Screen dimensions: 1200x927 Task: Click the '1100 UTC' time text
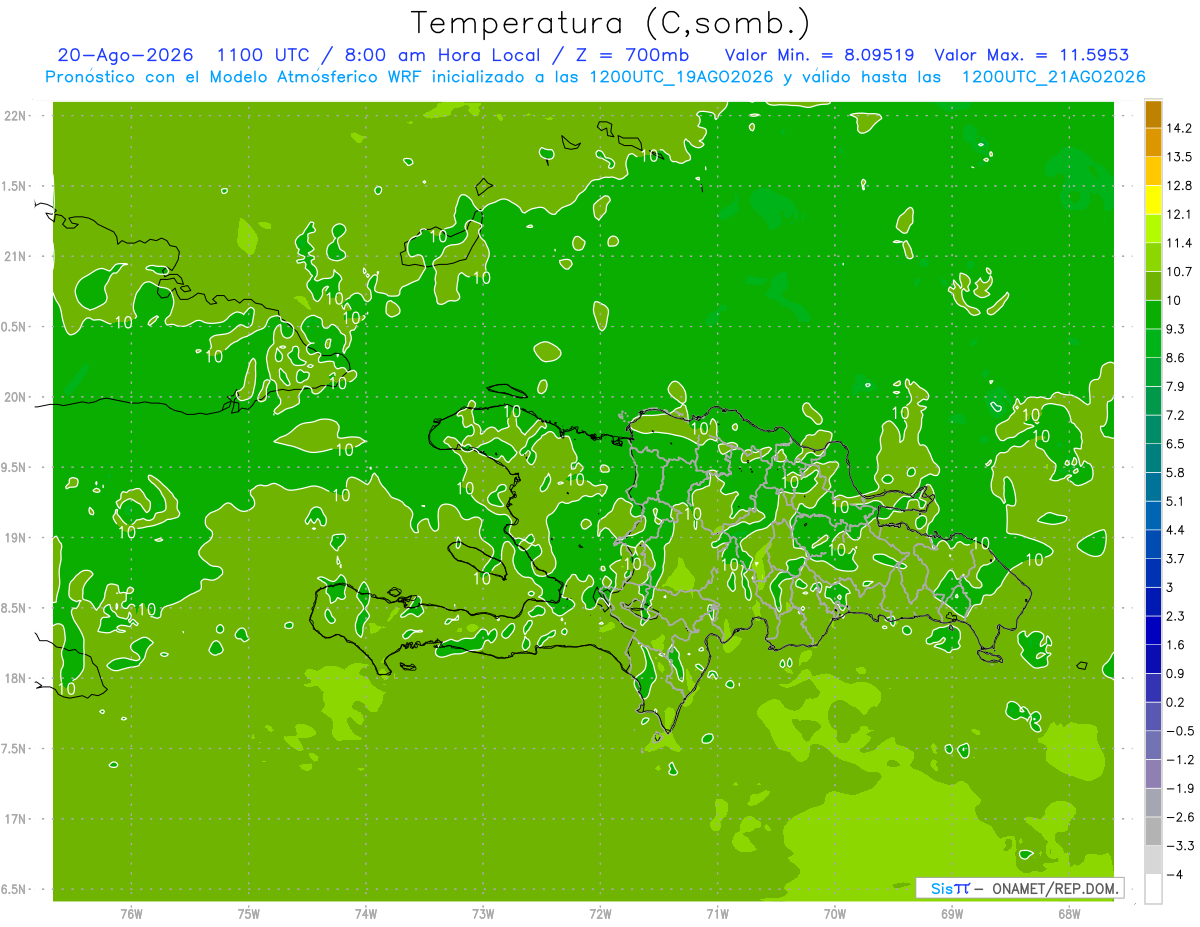tap(265, 55)
